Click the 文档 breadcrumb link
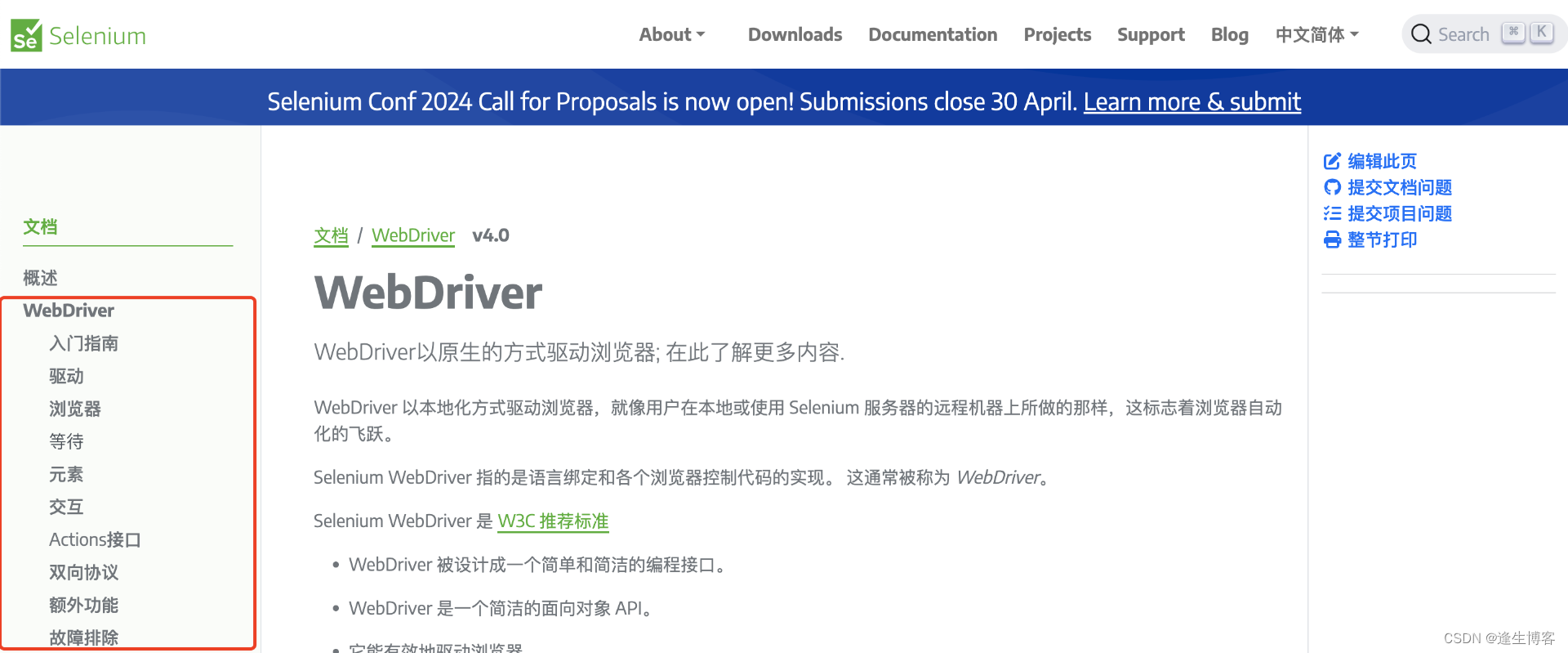The height and width of the screenshot is (653, 1568). tap(331, 235)
